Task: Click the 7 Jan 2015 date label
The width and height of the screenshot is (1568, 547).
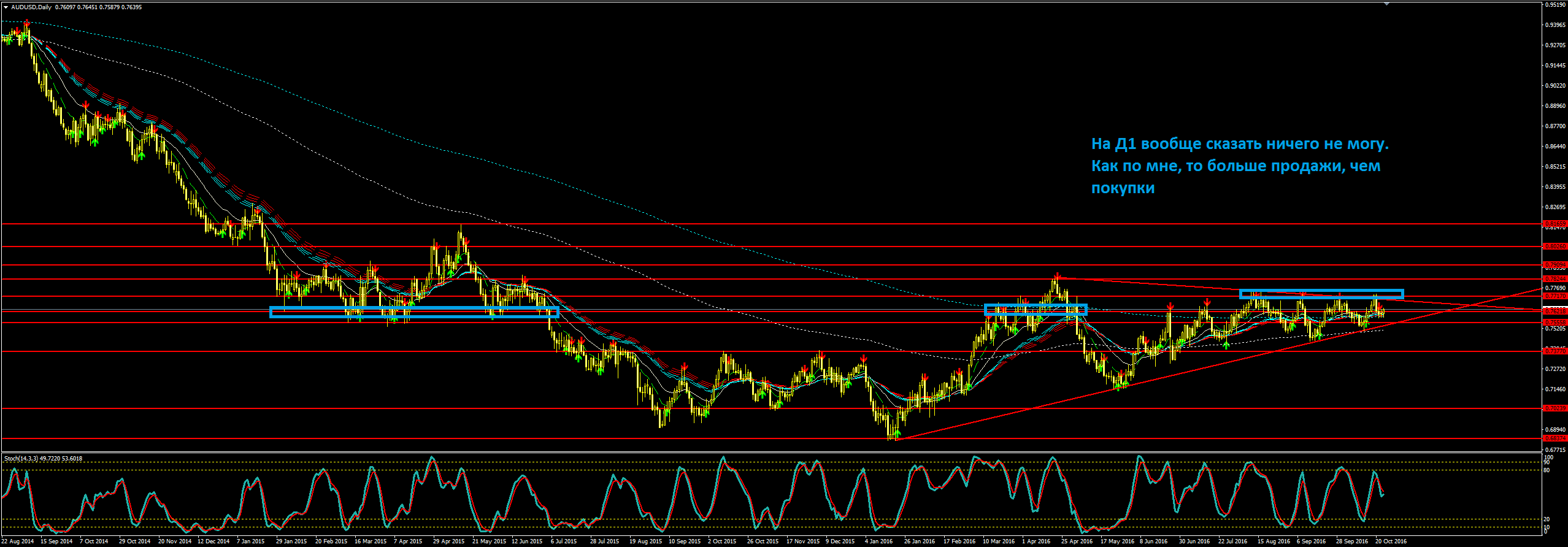Action: click(x=251, y=541)
